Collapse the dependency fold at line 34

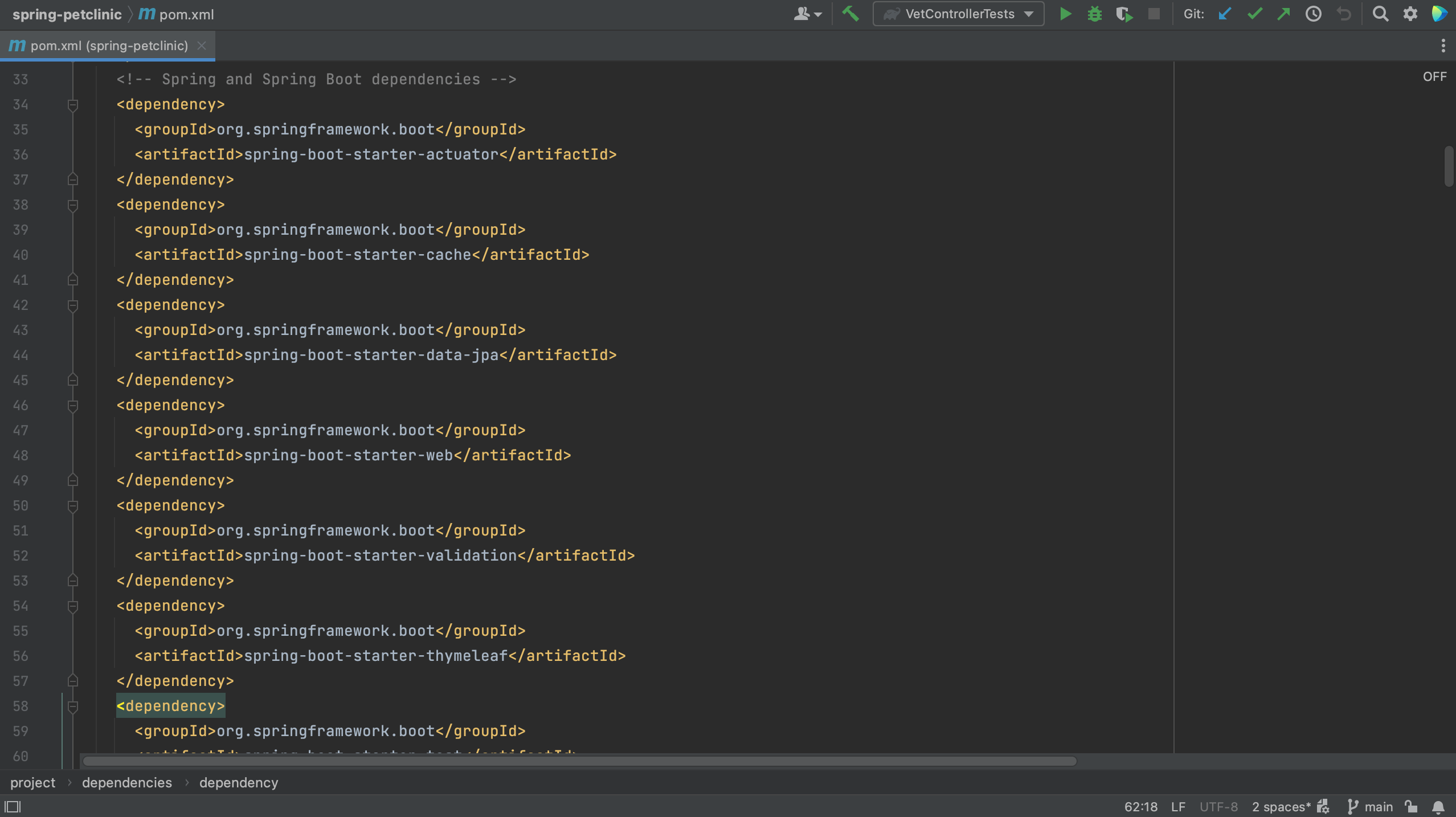coord(72,104)
